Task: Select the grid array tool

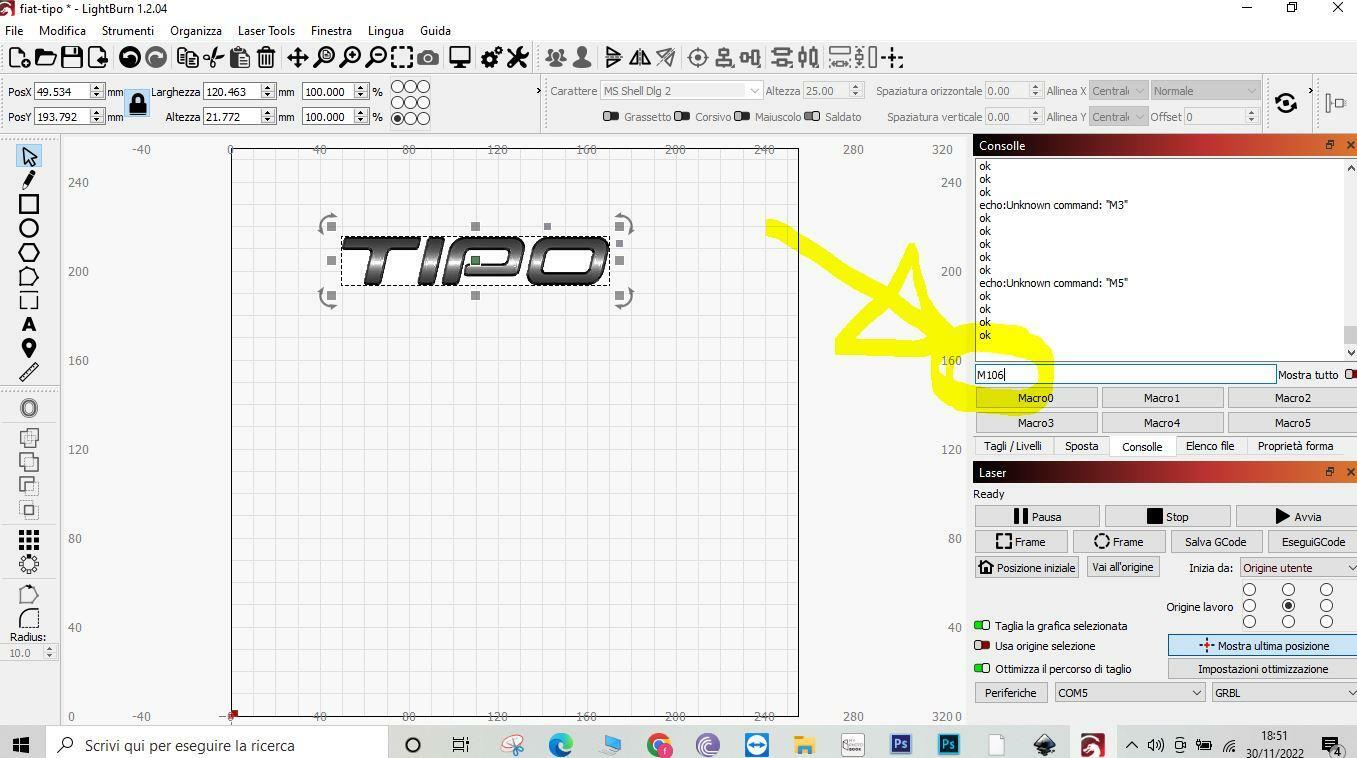Action: pyautogui.click(x=29, y=540)
